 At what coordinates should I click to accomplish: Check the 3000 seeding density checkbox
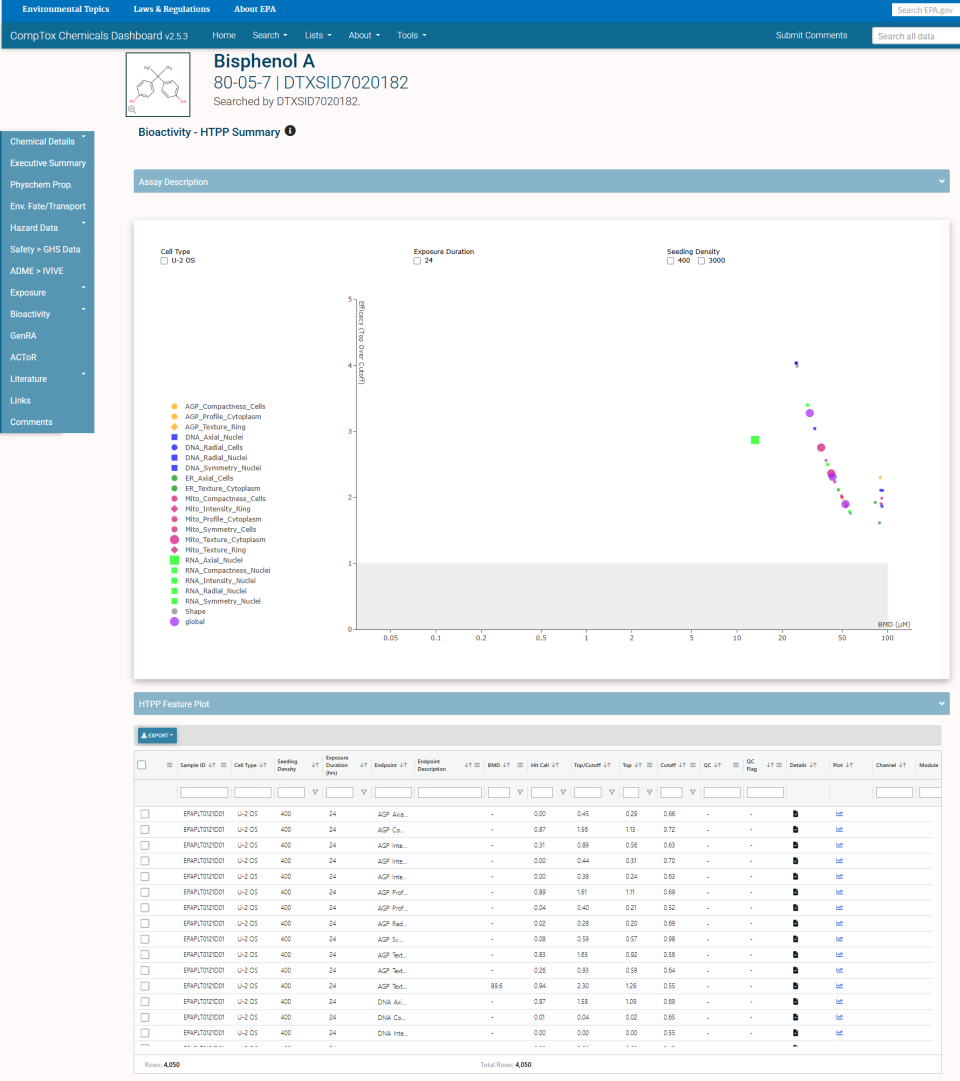701,261
